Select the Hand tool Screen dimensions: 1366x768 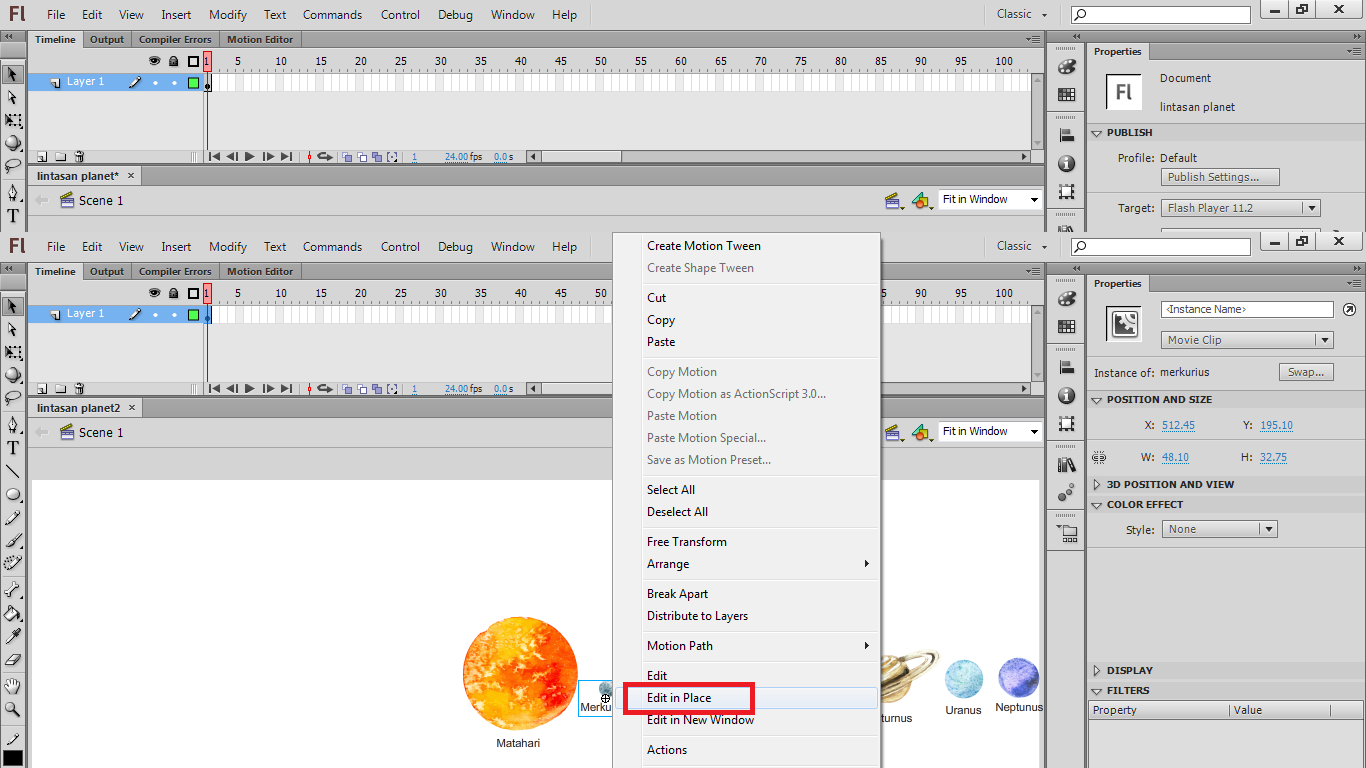[13, 686]
